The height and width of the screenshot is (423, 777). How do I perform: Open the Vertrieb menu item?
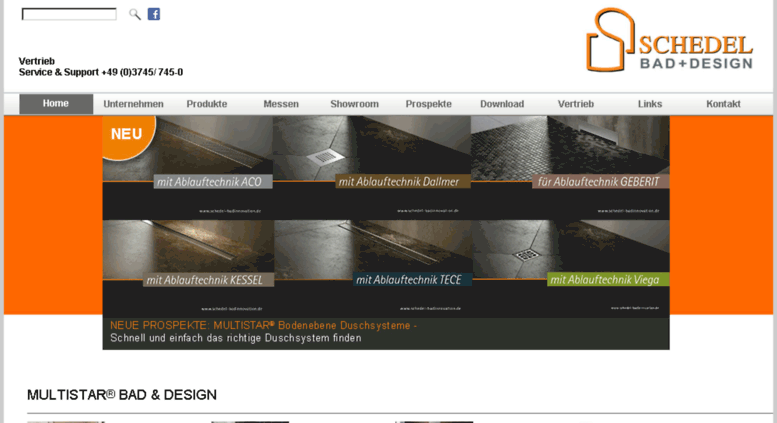point(576,104)
